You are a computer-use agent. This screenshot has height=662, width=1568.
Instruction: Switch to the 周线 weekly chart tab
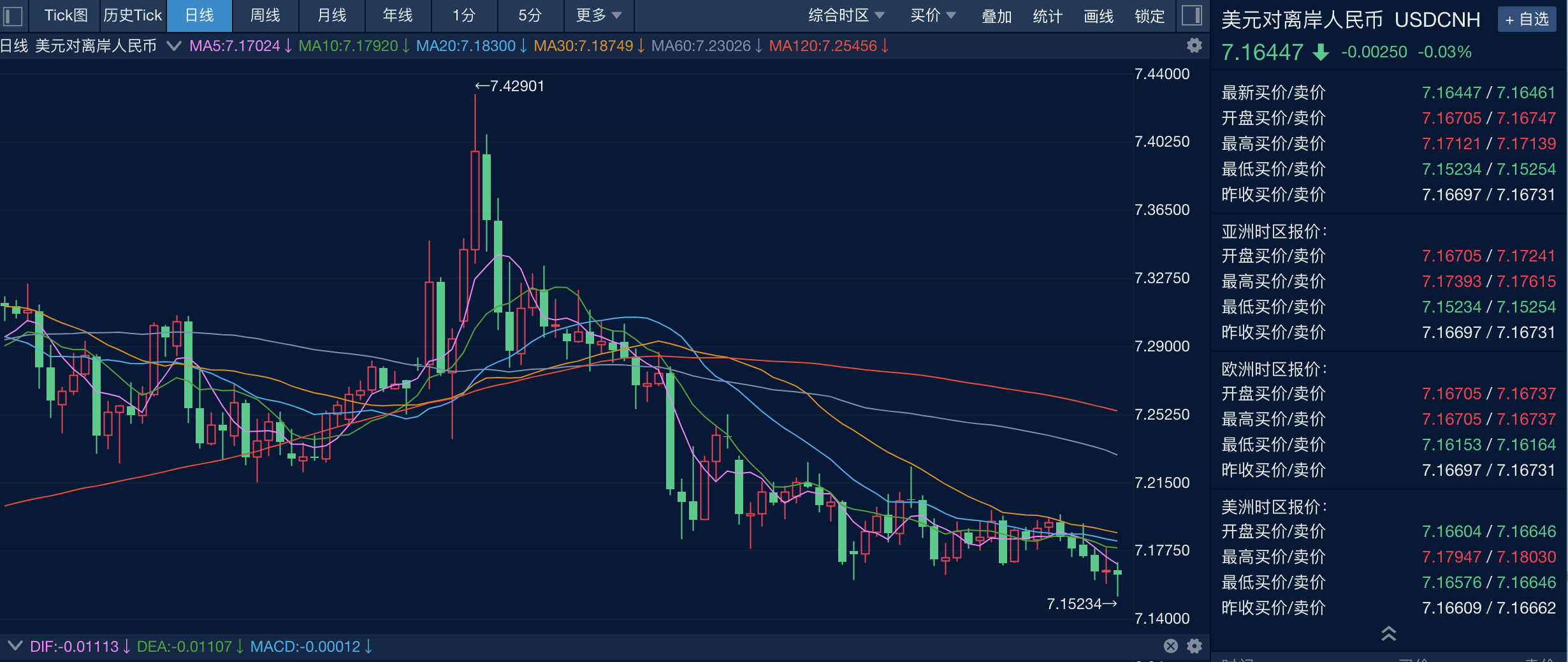pyautogui.click(x=265, y=16)
